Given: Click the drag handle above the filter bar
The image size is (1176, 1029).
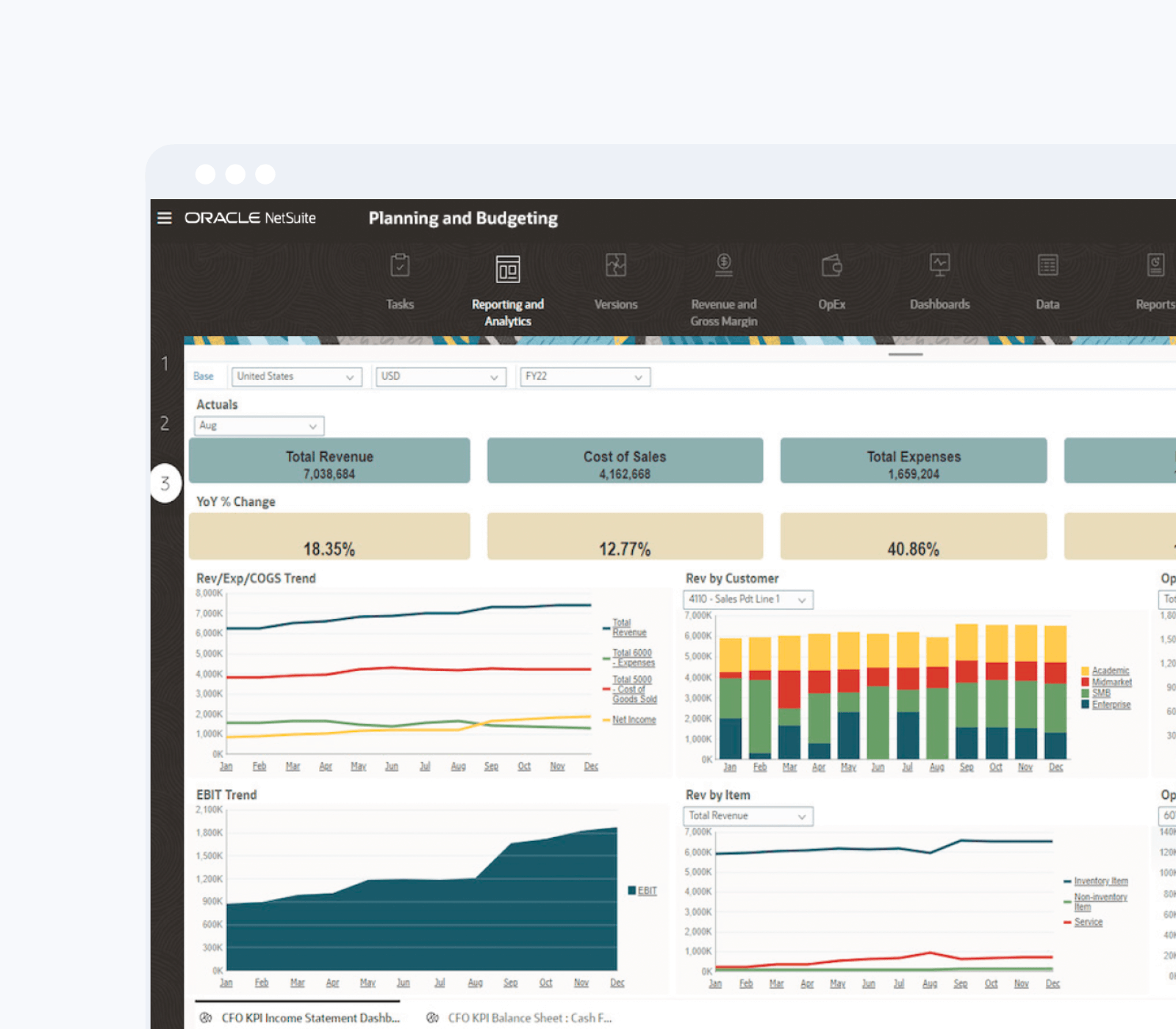Looking at the screenshot, I should [906, 354].
